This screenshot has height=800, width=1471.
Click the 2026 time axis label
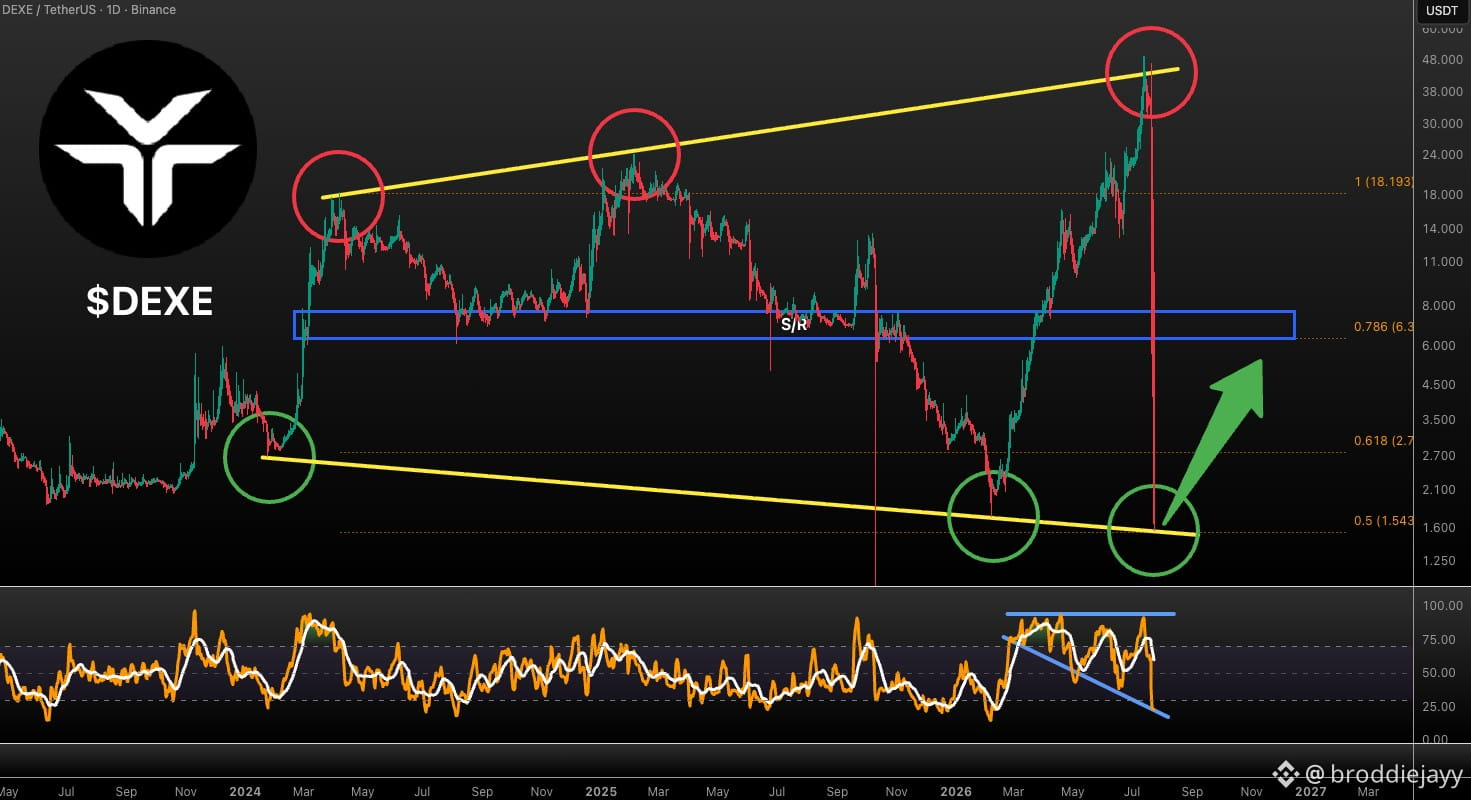tap(958, 791)
